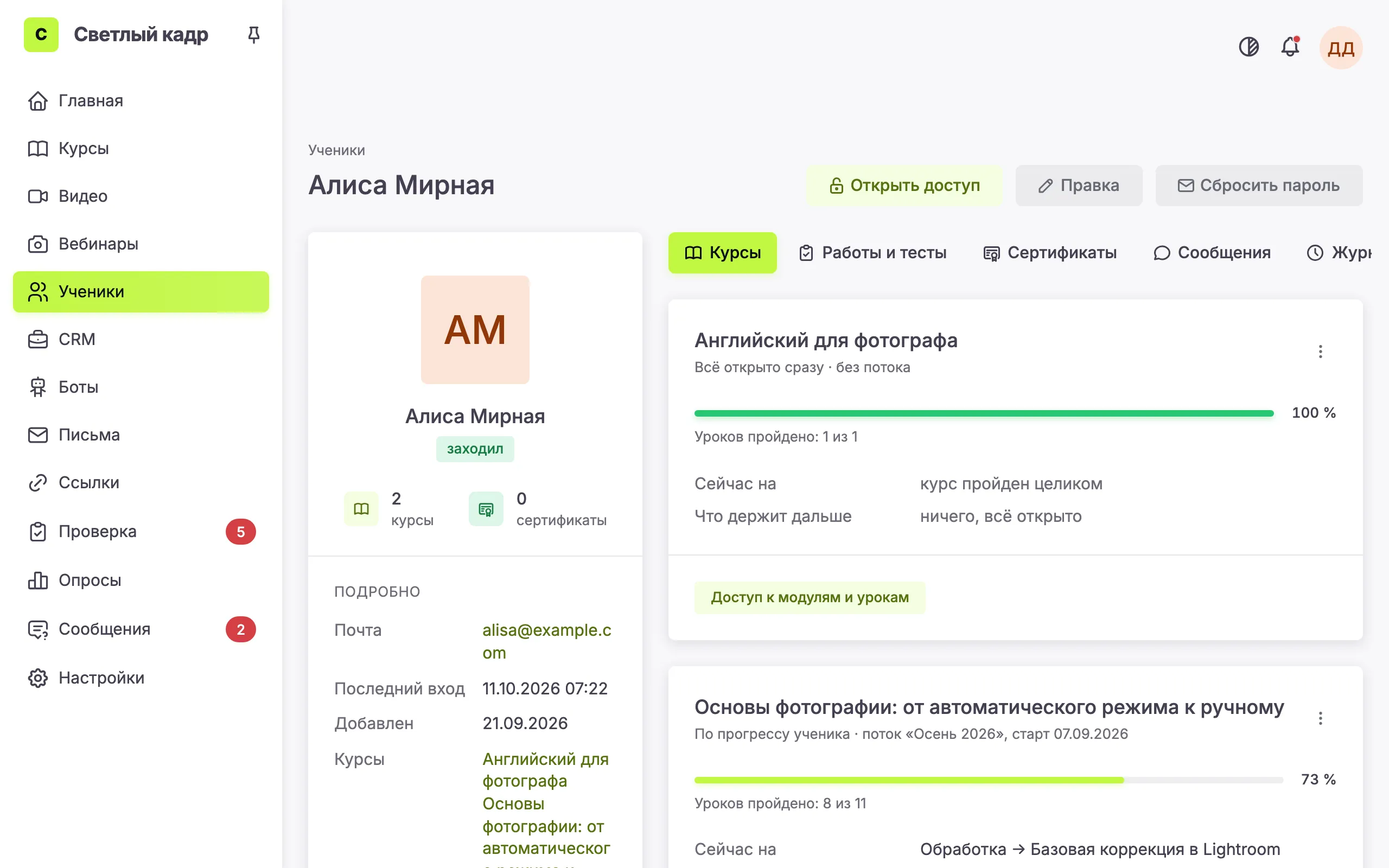Click the certificate icon beside сертификаты counter
The width and height of the screenshot is (1389, 868).
[486, 509]
